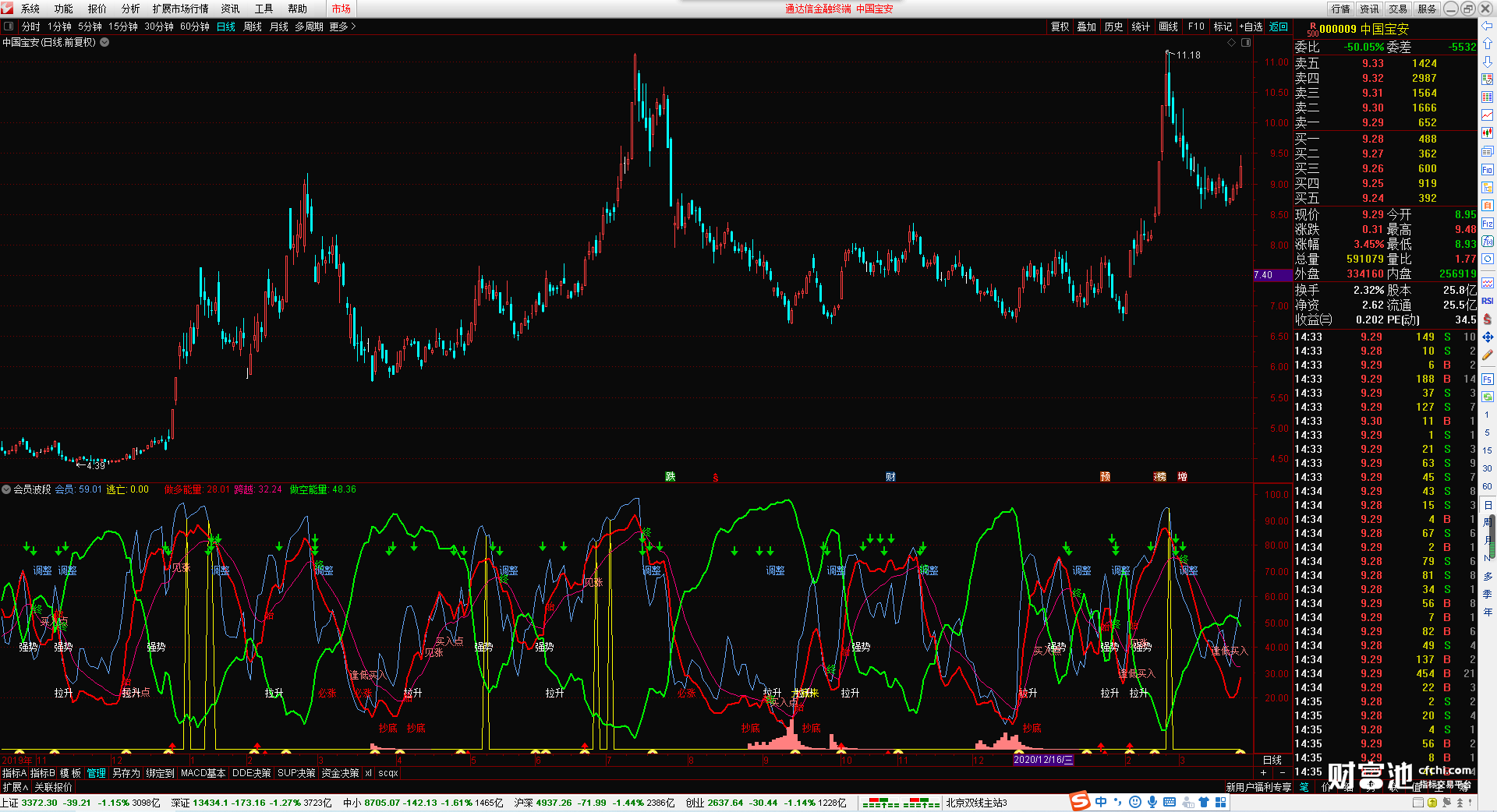
Task: Switch chart period to 1分钟
Action: tap(59, 26)
